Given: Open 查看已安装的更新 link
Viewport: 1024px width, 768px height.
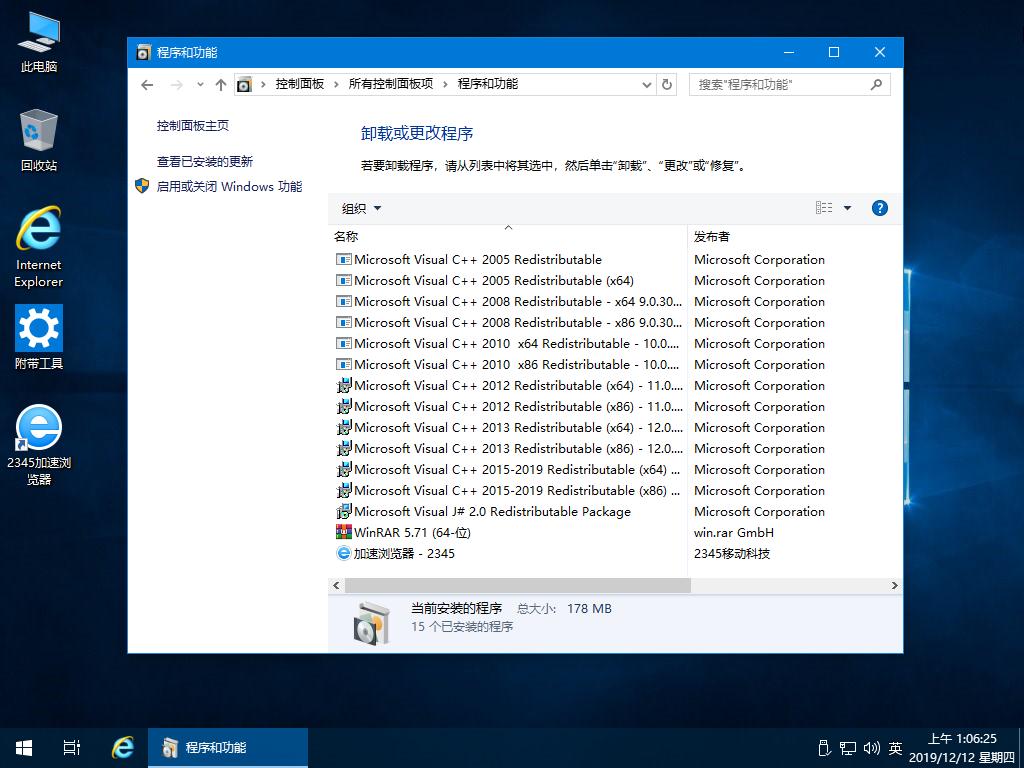Looking at the screenshot, I should coord(204,161).
